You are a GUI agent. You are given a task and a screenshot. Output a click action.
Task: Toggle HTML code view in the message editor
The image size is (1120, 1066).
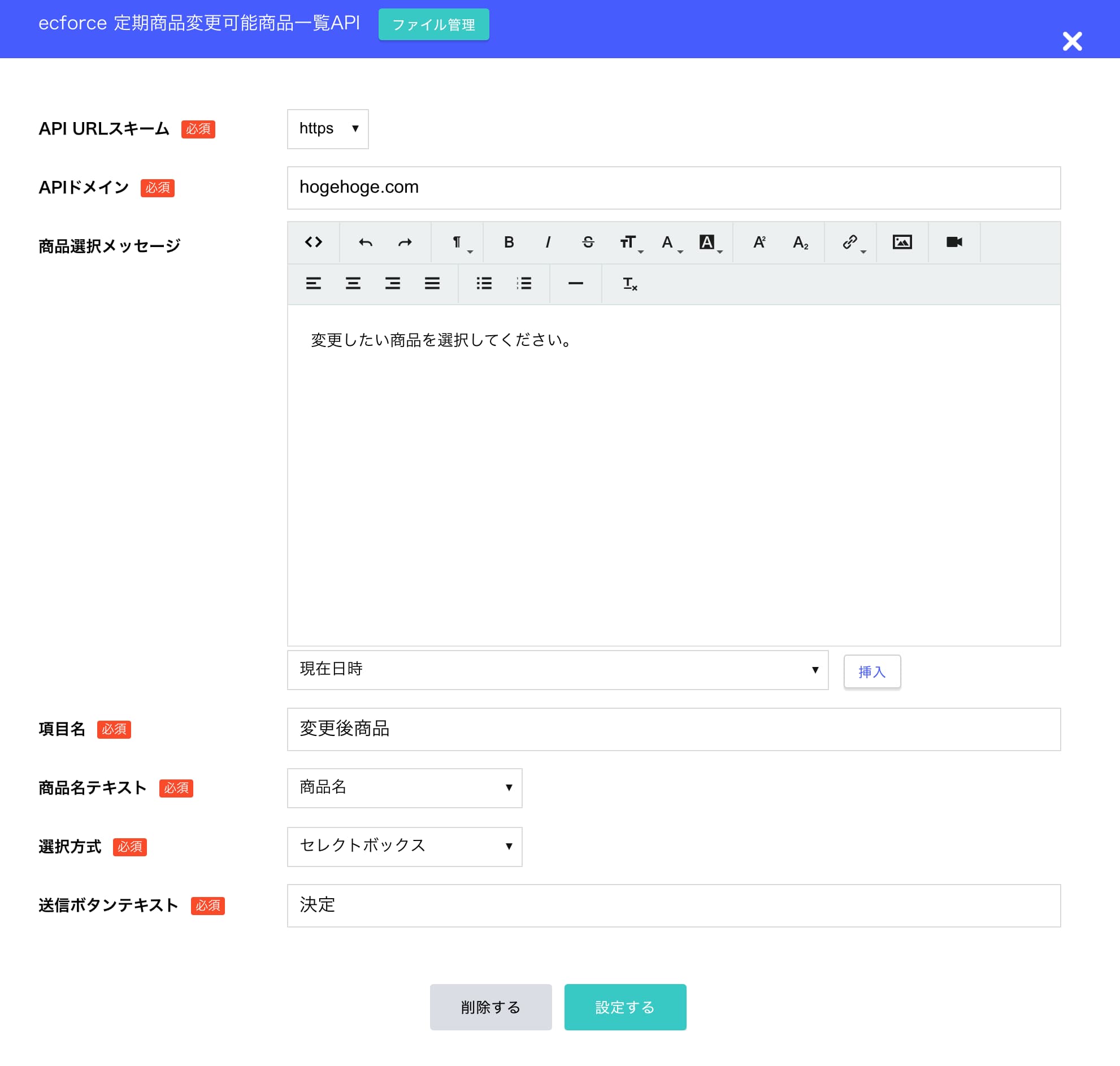point(313,242)
